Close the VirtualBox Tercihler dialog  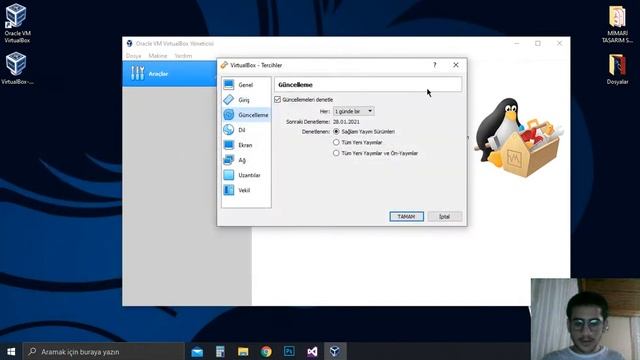[456, 65]
